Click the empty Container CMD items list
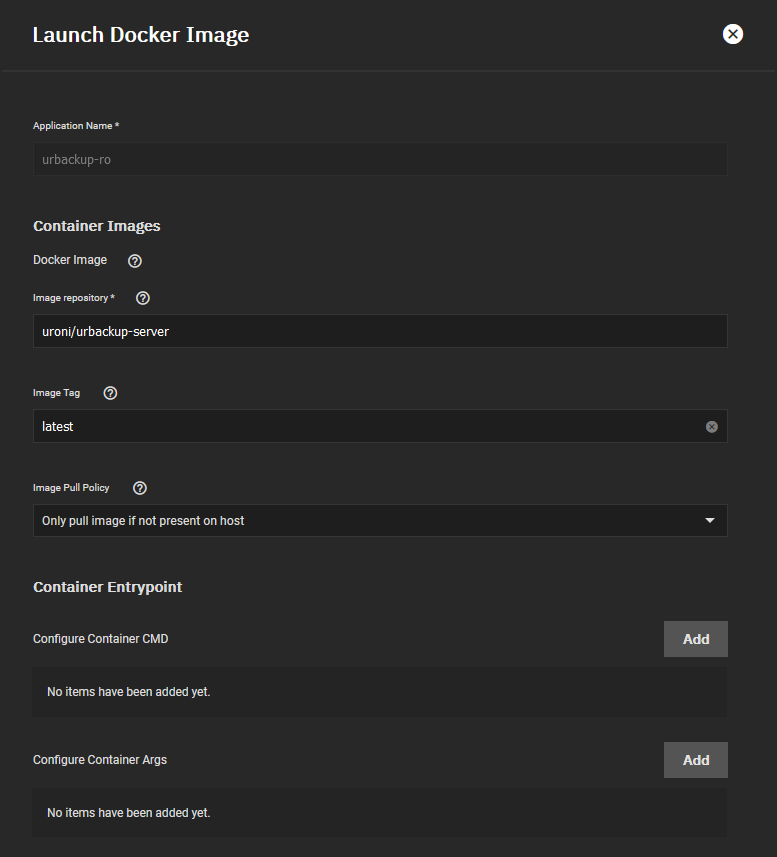Screen dimensions: 777x857 (380, 692)
